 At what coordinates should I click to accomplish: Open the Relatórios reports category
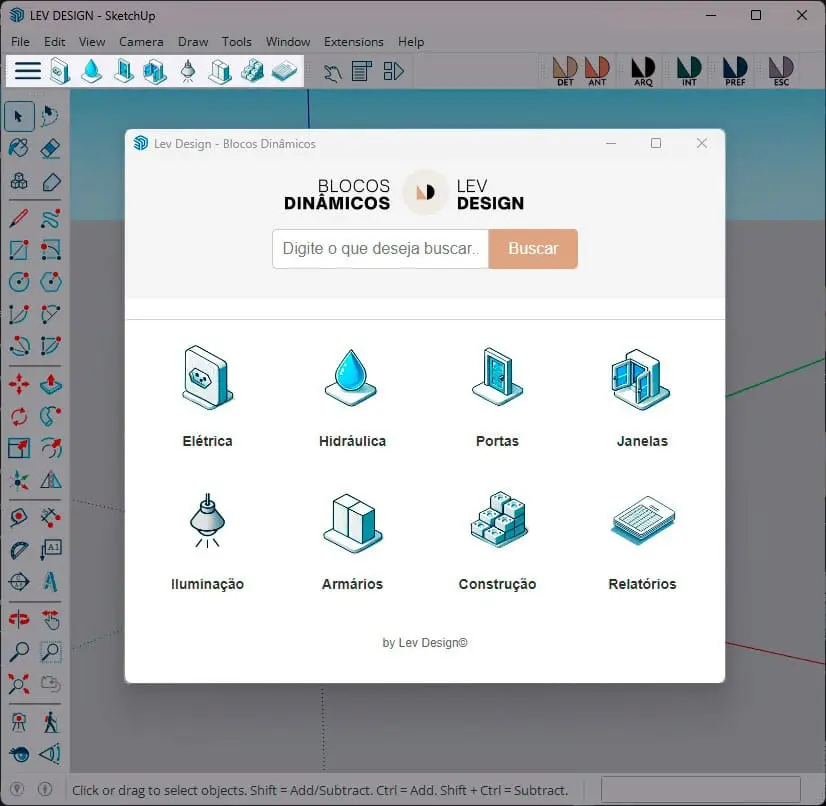642,540
